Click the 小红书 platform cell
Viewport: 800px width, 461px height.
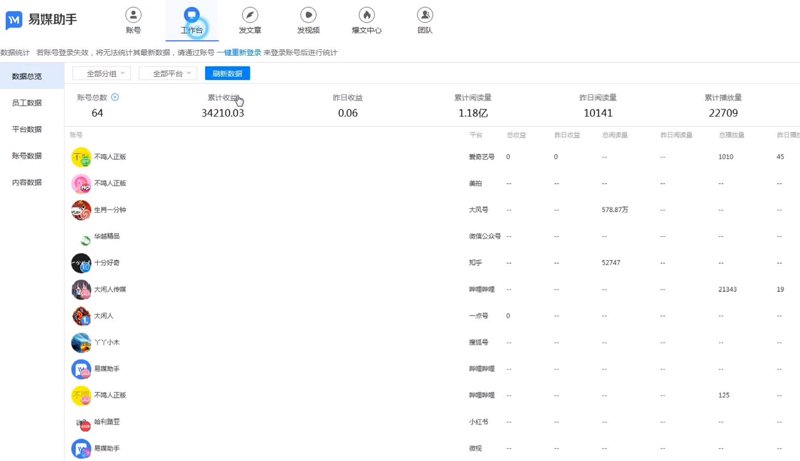point(479,422)
